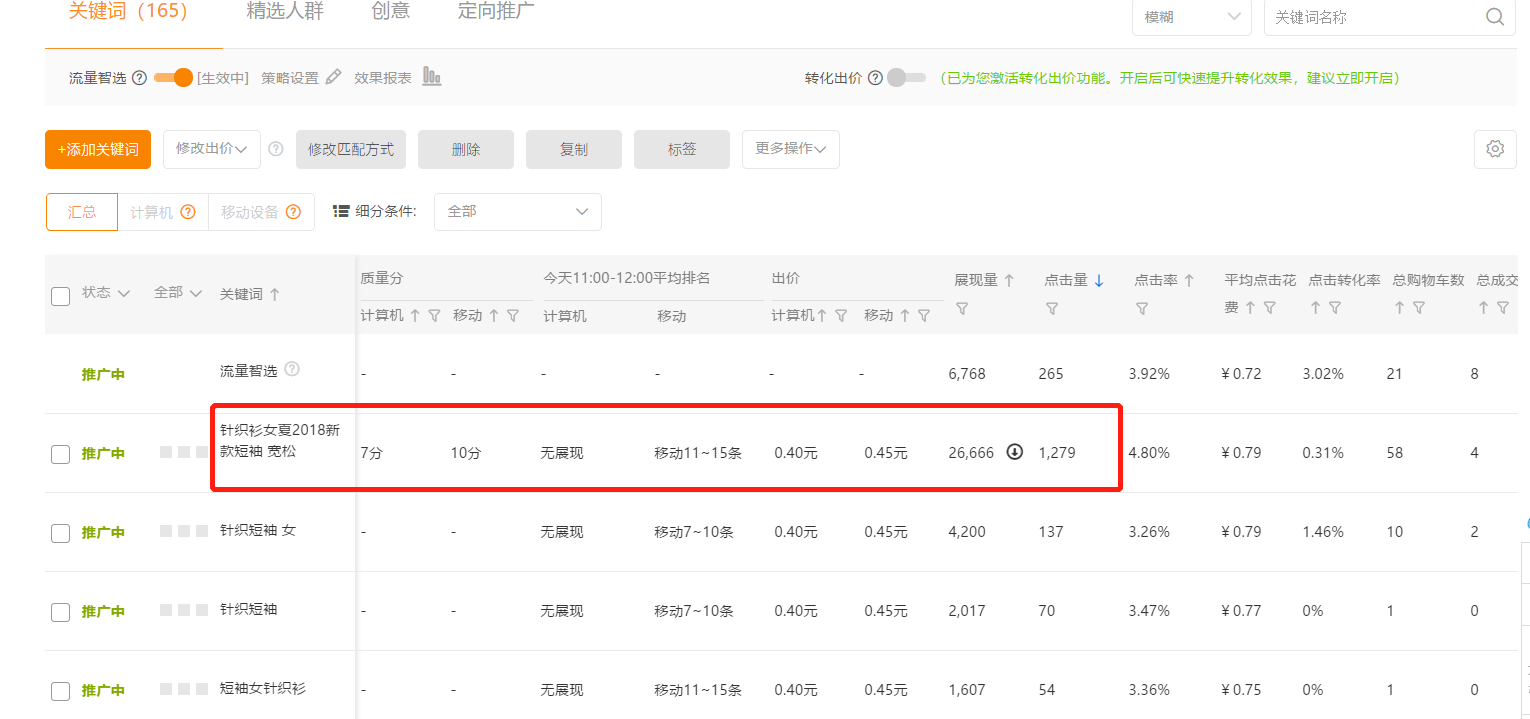Open the 模糊 match type dropdown
The height and width of the screenshot is (719, 1530).
1191,17
